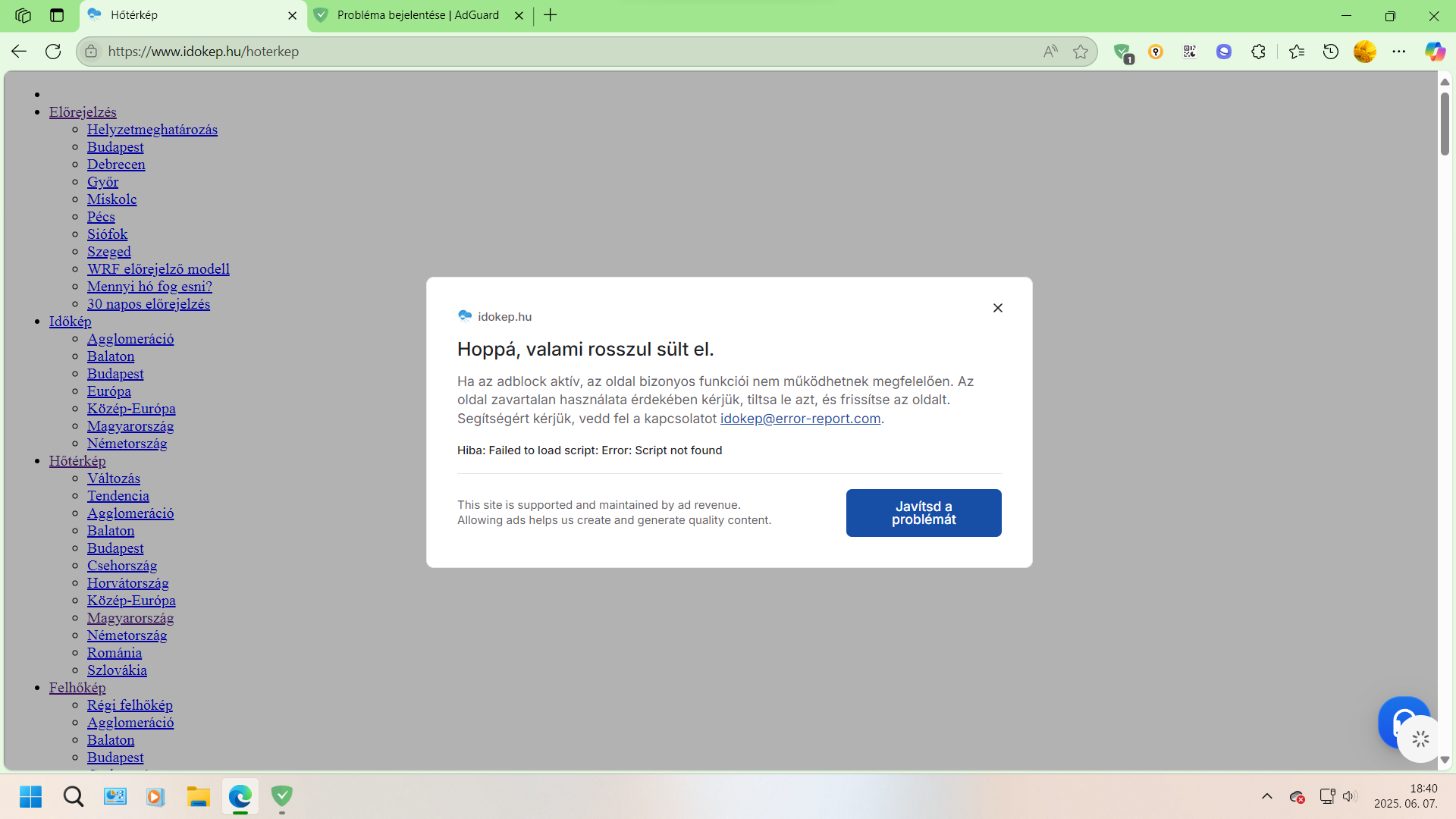This screenshot has width=1456, height=819.
Task: Add page to favorites with star icon
Action: coord(1081,51)
